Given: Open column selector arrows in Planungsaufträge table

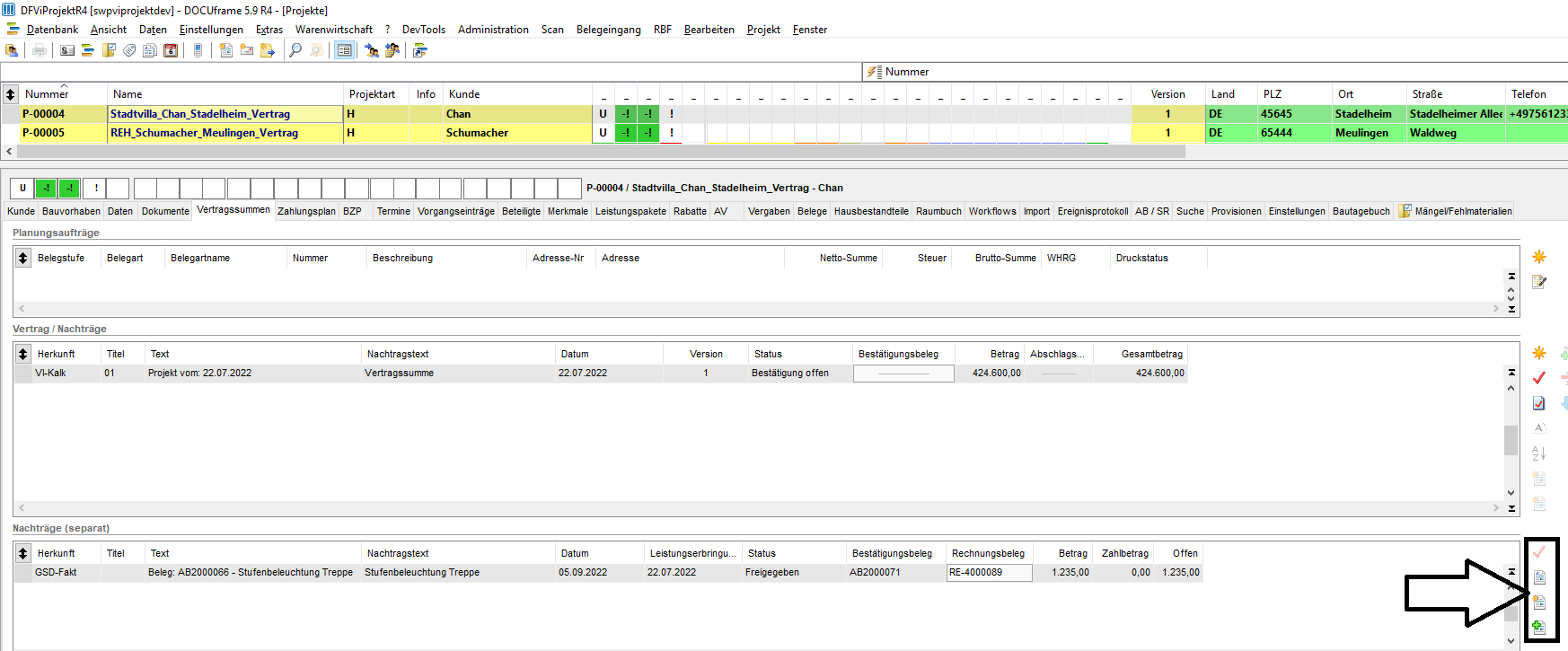Looking at the screenshot, I should pos(23,258).
